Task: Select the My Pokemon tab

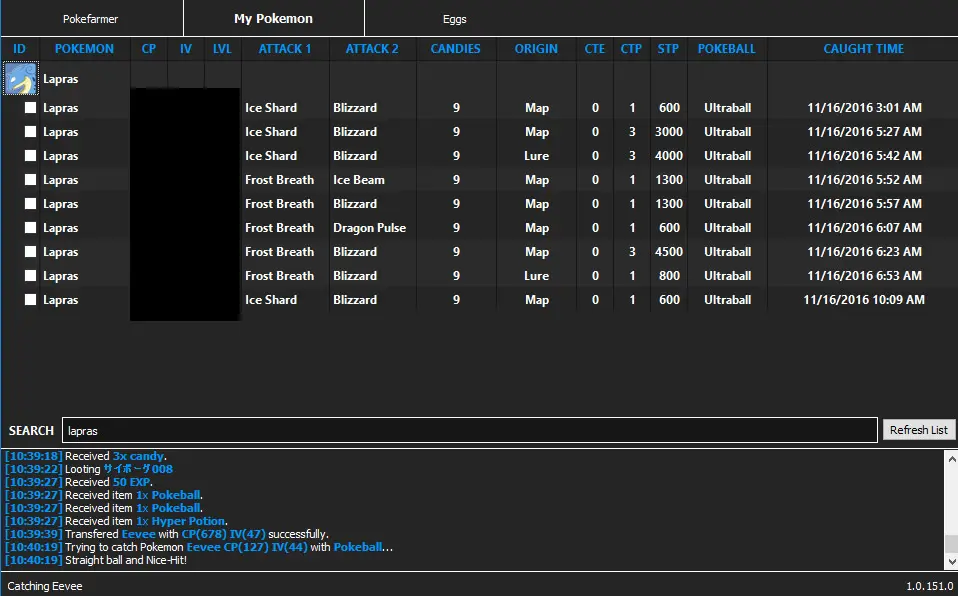Action: coord(273,19)
